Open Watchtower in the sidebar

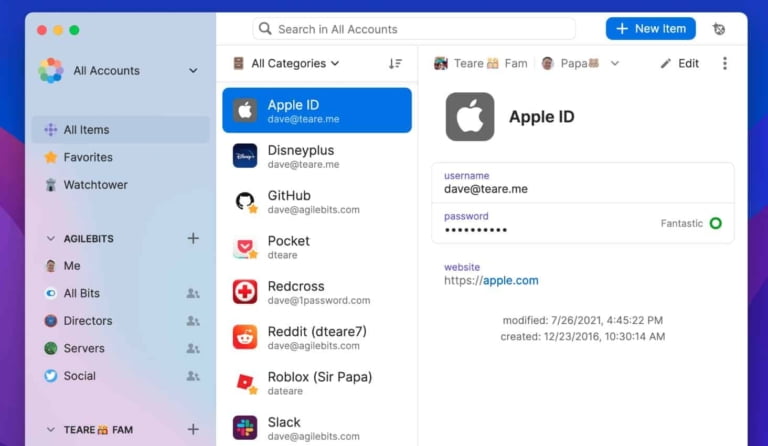(x=120, y=185)
